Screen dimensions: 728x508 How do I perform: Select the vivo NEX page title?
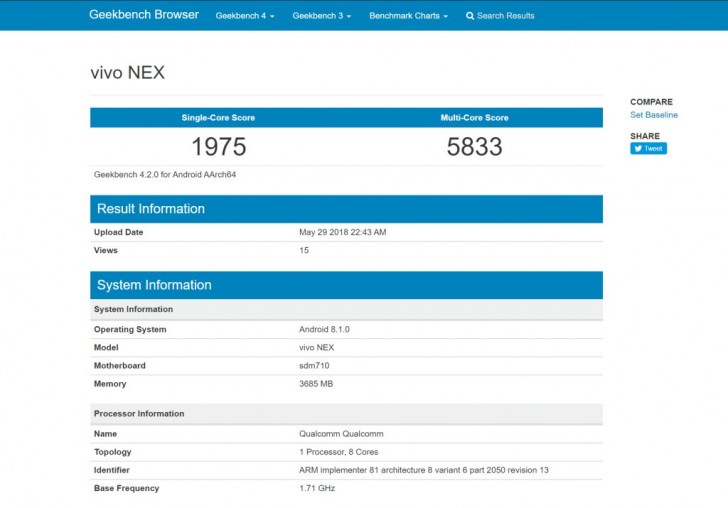(x=127, y=73)
